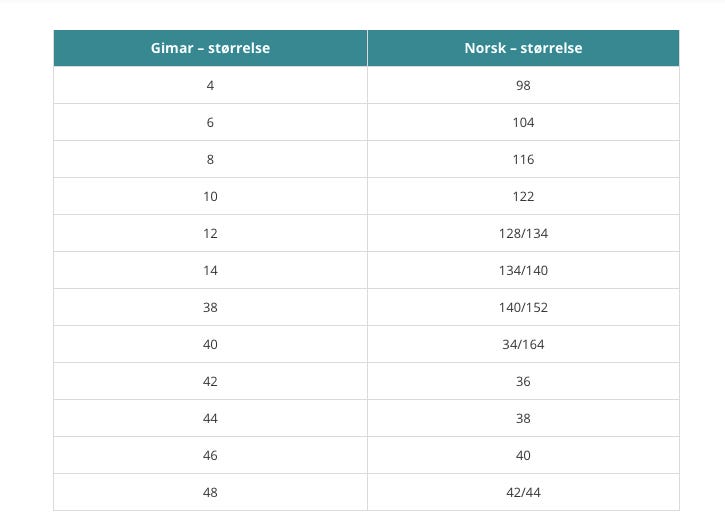
Task: Select the 140/152 Norwegian size cell
Action: tap(523, 307)
